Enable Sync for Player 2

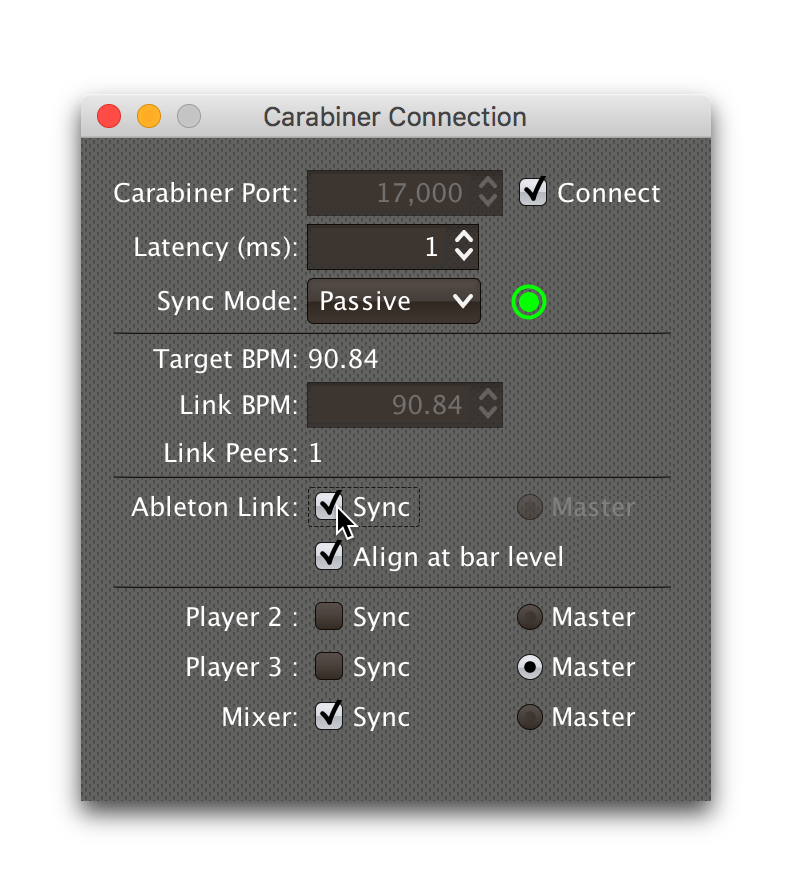click(x=329, y=617)
